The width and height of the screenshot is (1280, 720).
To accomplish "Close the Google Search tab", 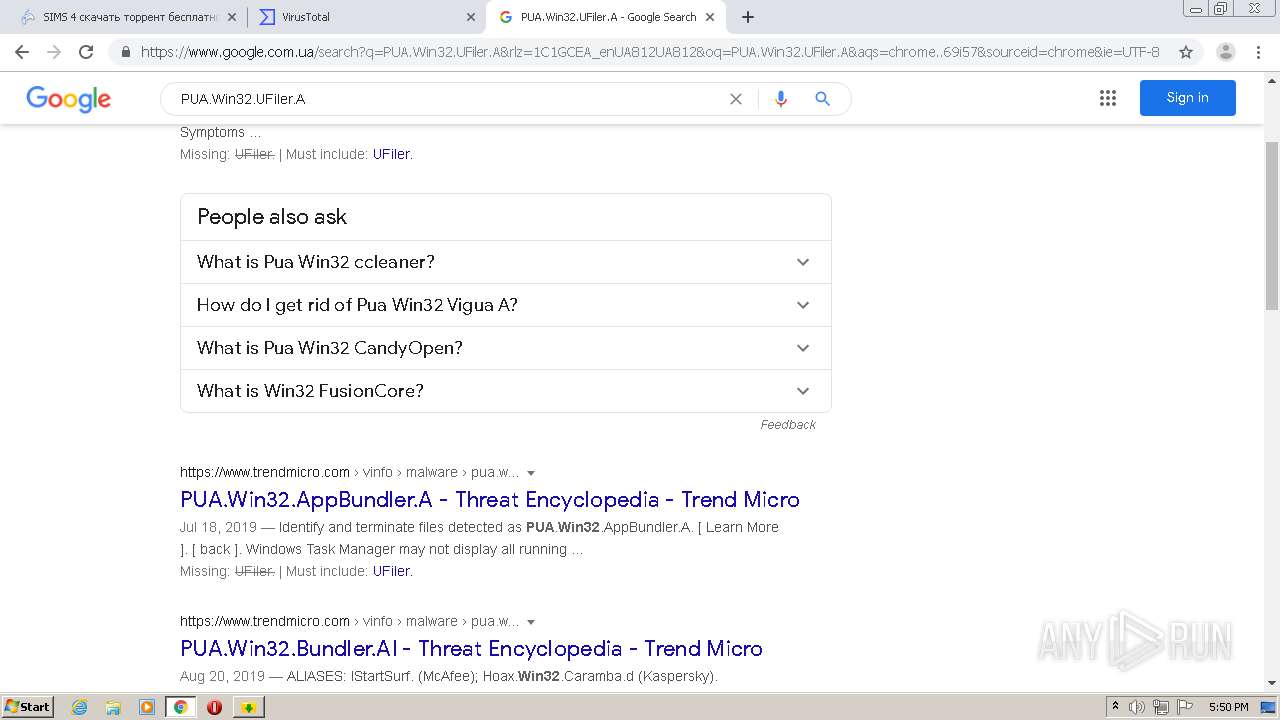I will pos(710,17).
